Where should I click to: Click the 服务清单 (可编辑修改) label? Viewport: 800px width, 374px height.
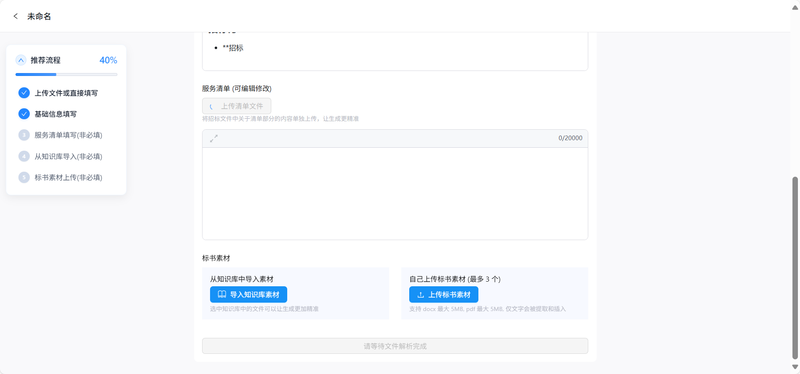pos(237,88)
